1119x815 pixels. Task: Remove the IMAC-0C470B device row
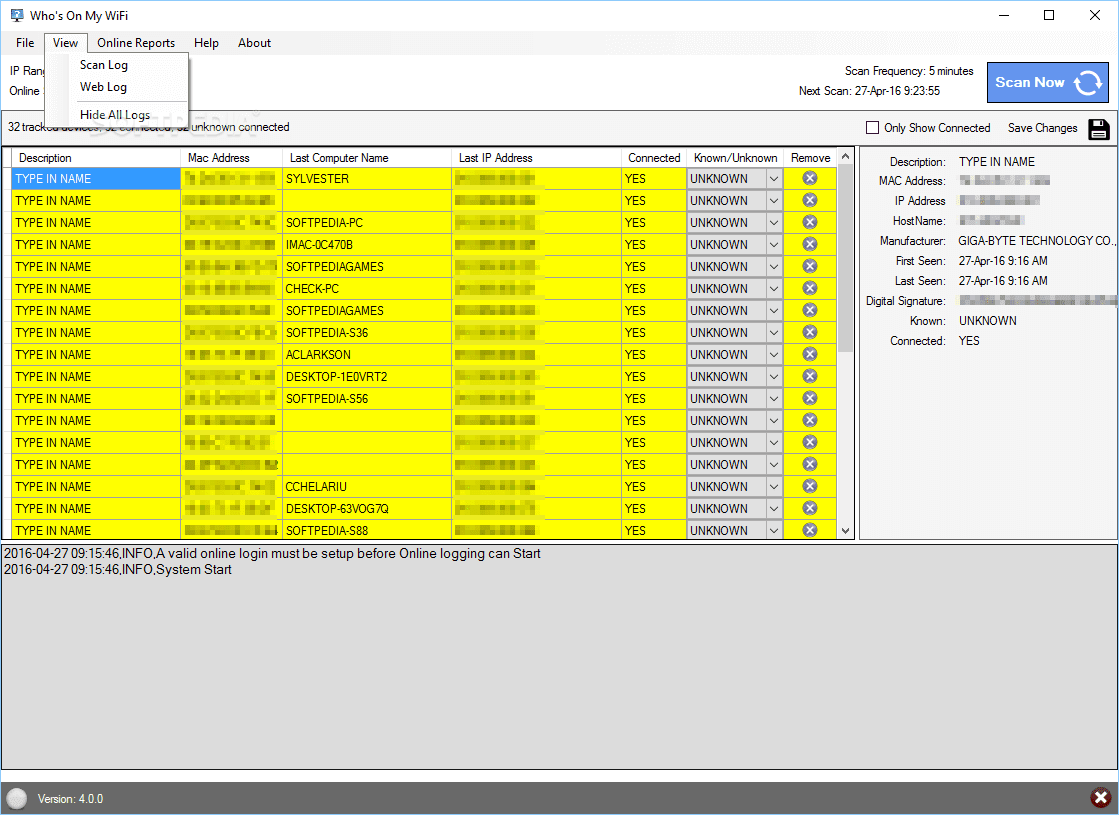pyautogui.click(x=809, y=244)
